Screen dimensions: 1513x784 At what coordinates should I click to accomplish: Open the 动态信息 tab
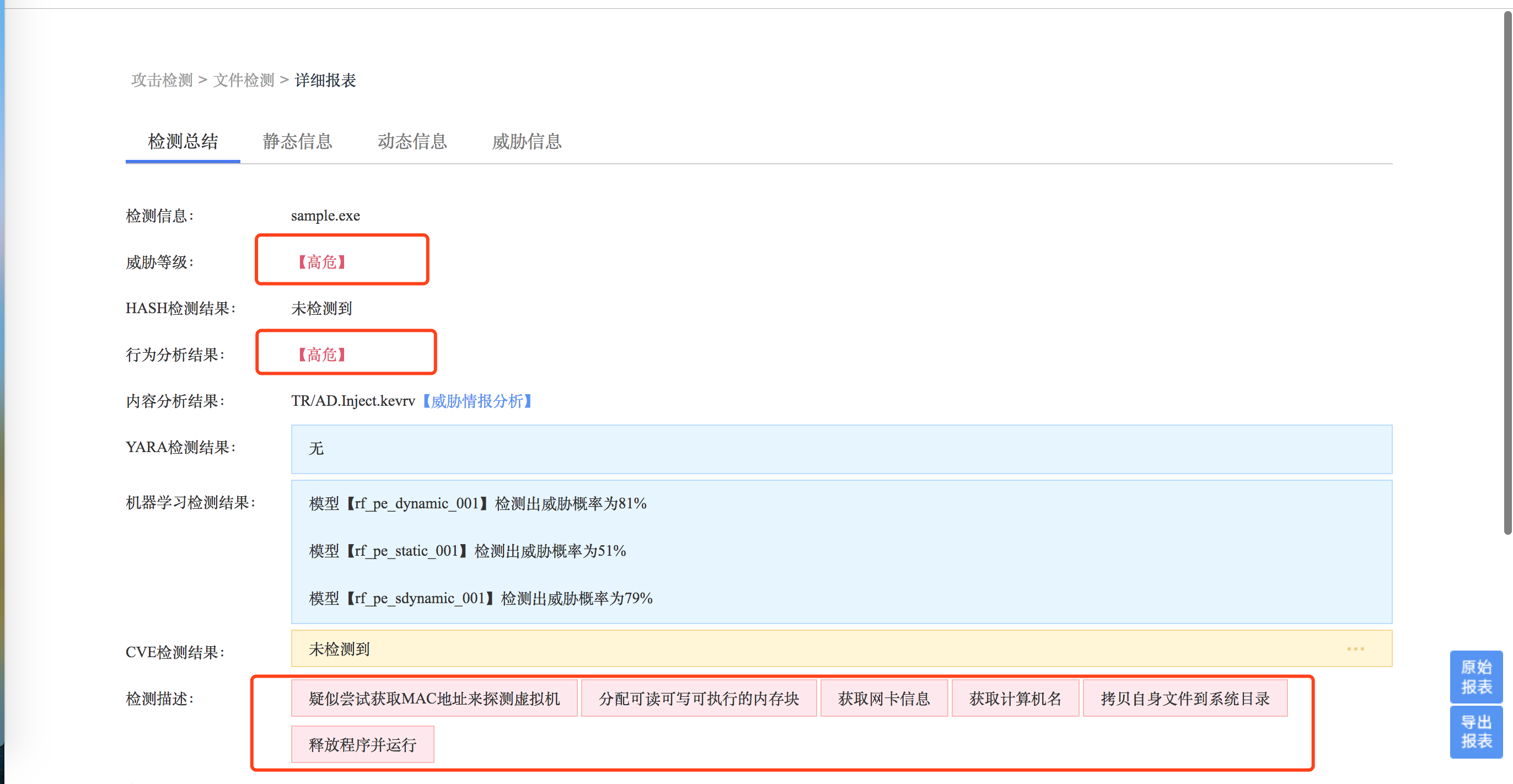[x=412, y=142]
